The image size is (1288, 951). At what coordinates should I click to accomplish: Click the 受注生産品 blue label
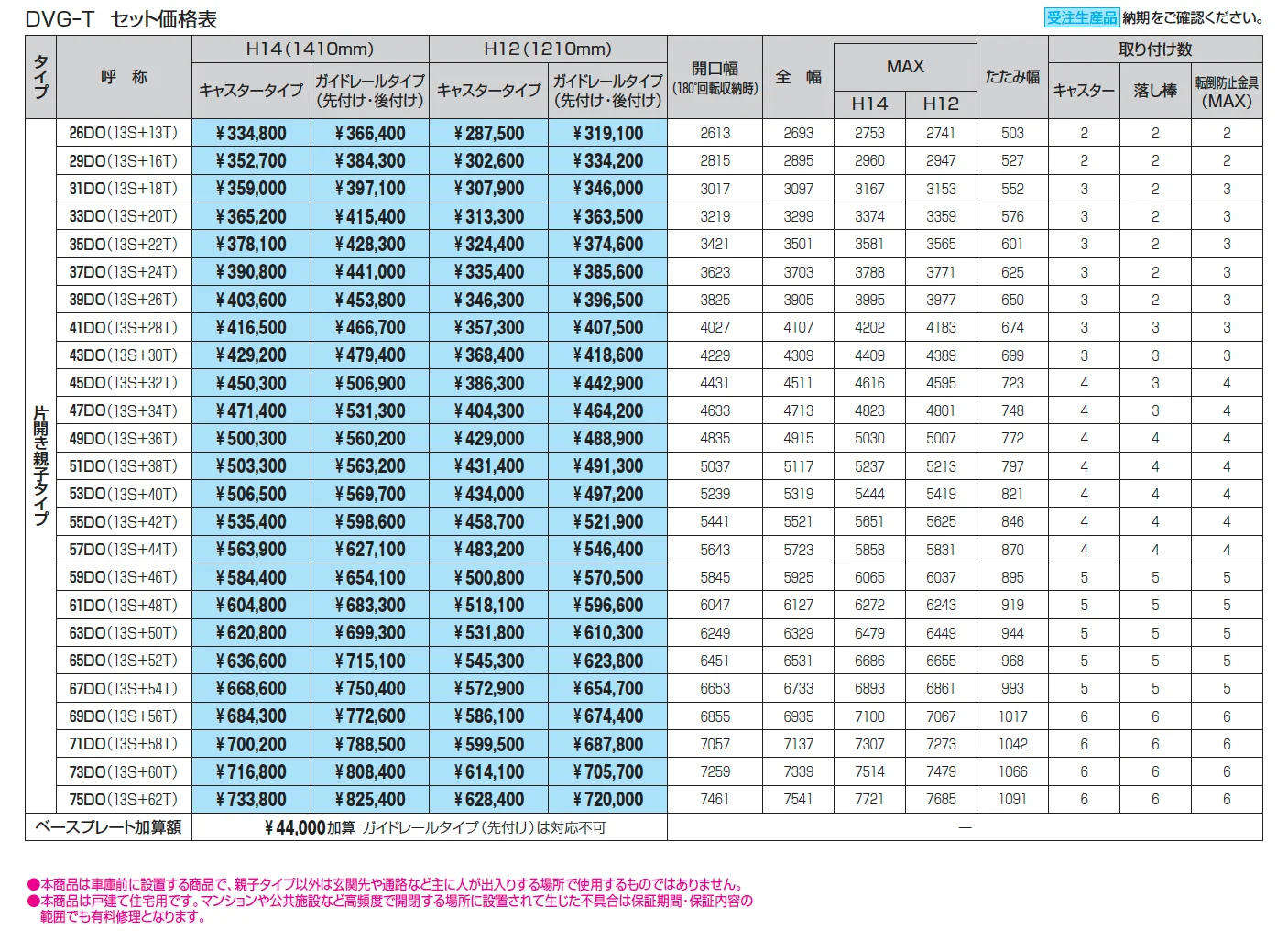pos(1082,17)
